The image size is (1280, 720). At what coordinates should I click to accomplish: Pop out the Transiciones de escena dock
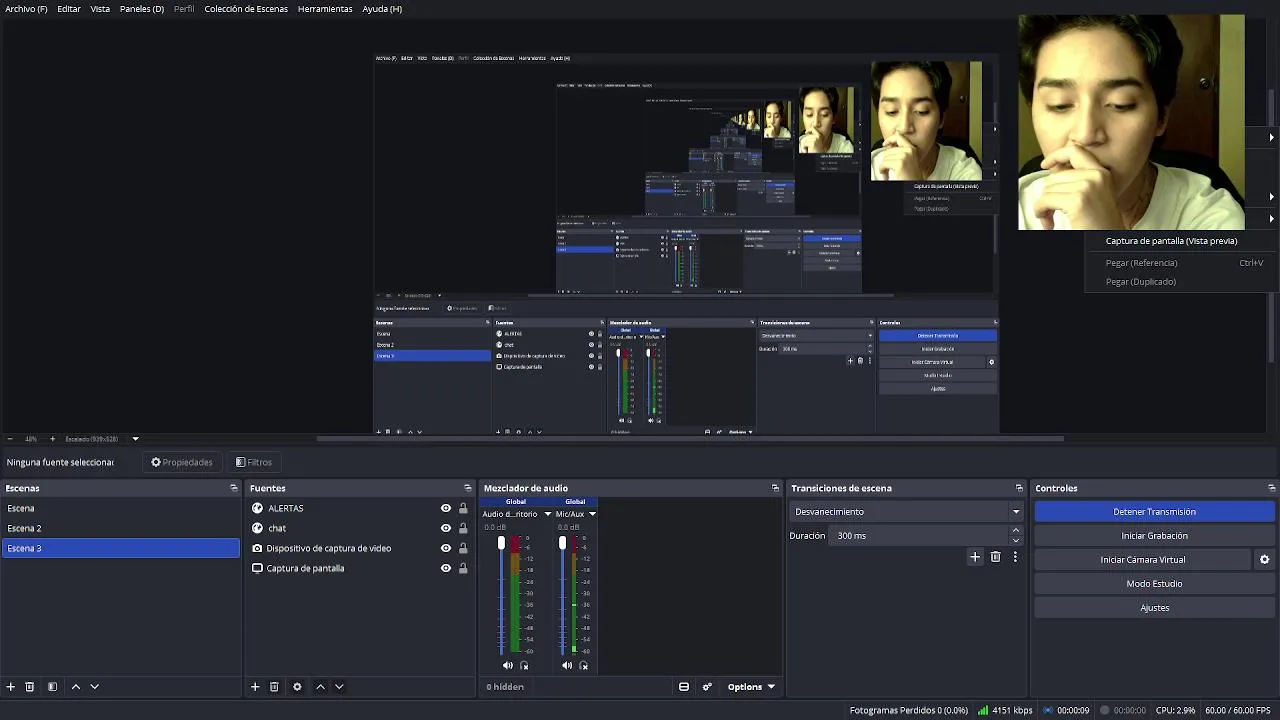(1019, 488)
